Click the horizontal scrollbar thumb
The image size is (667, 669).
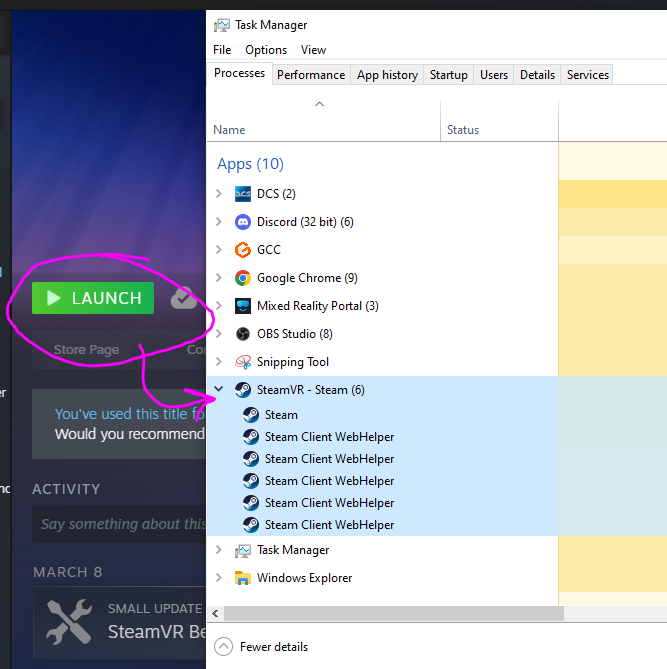pyautogui.click(x=394, y=614)
